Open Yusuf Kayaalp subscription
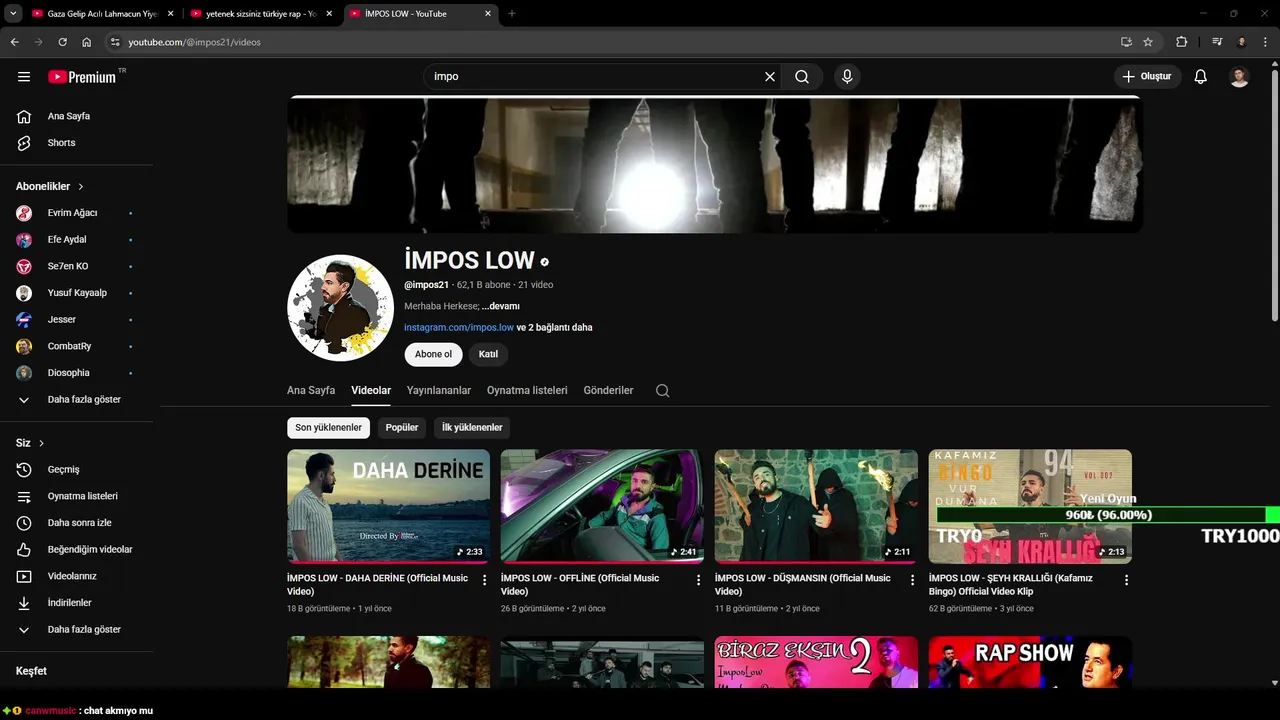Image resolution: width=1280 pixels, height=720 pixels. [x=77, y=293]
